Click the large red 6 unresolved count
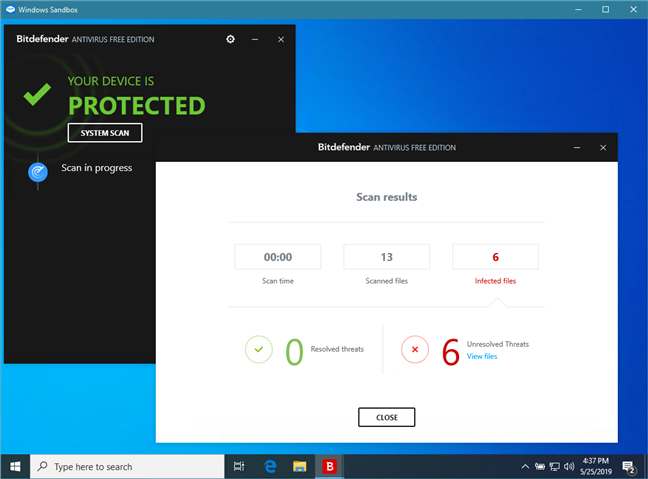Screen dimensions: 648x479 (x=450, y=352)
